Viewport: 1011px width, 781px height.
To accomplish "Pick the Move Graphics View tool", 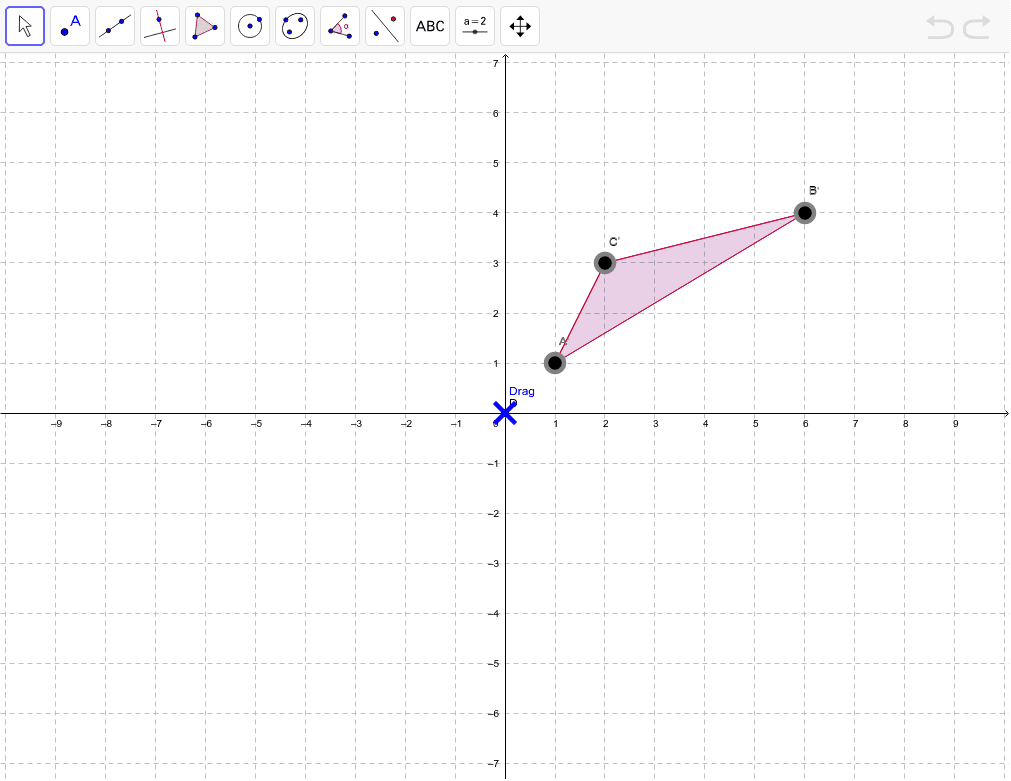I will 520,26.
